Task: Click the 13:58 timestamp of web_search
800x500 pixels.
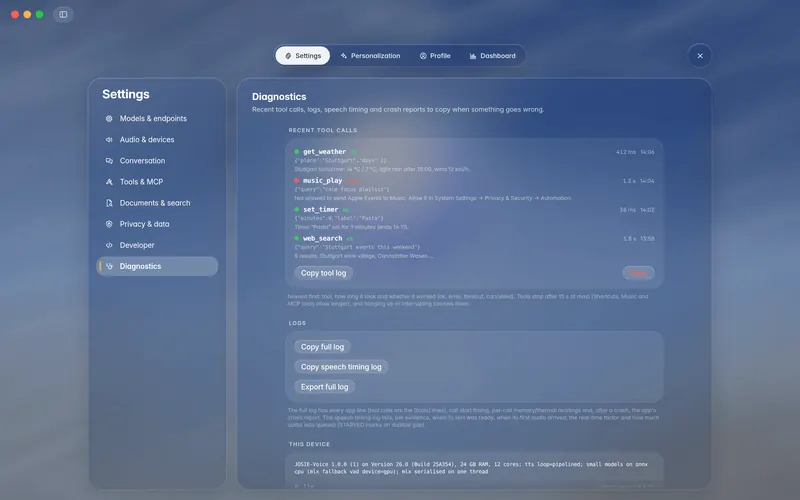Action: pyautogui.click(x=647, y=239)
